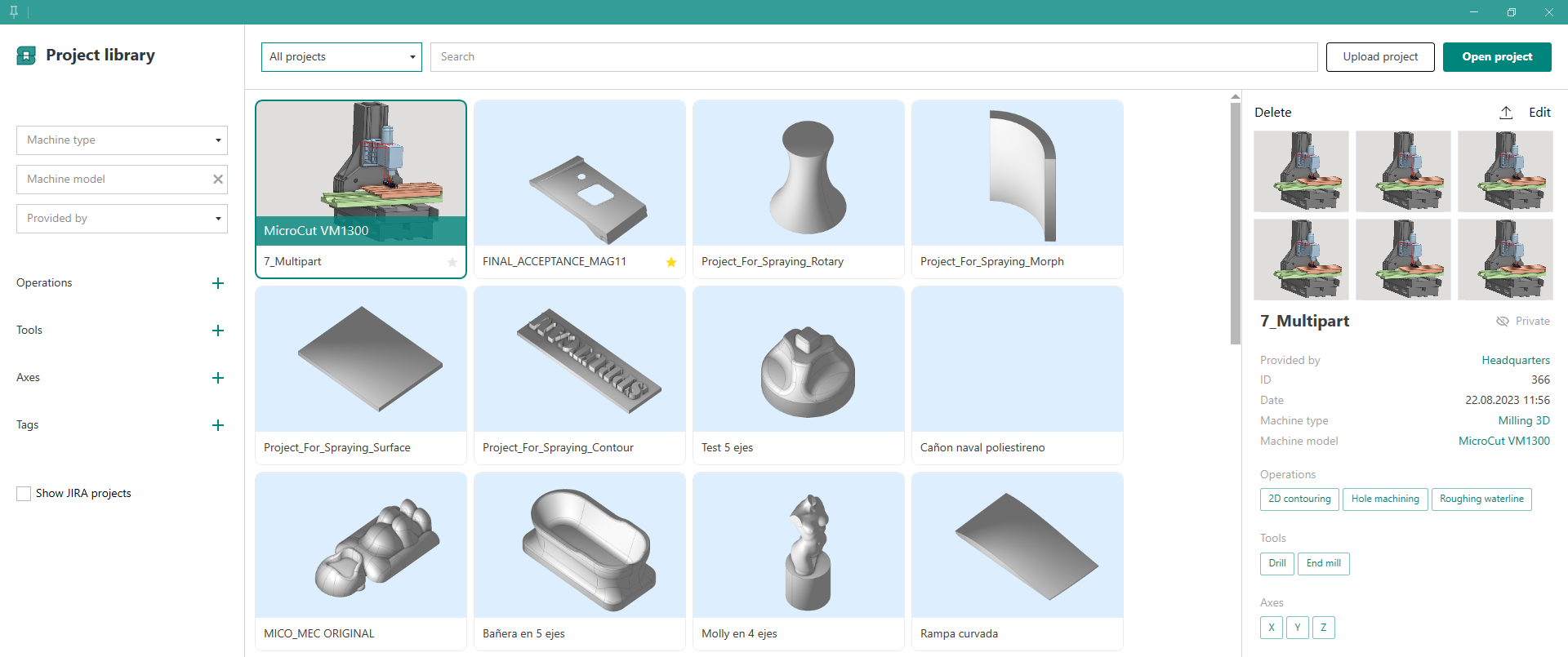Click the plus icon next to Axes

click(218, 378)
